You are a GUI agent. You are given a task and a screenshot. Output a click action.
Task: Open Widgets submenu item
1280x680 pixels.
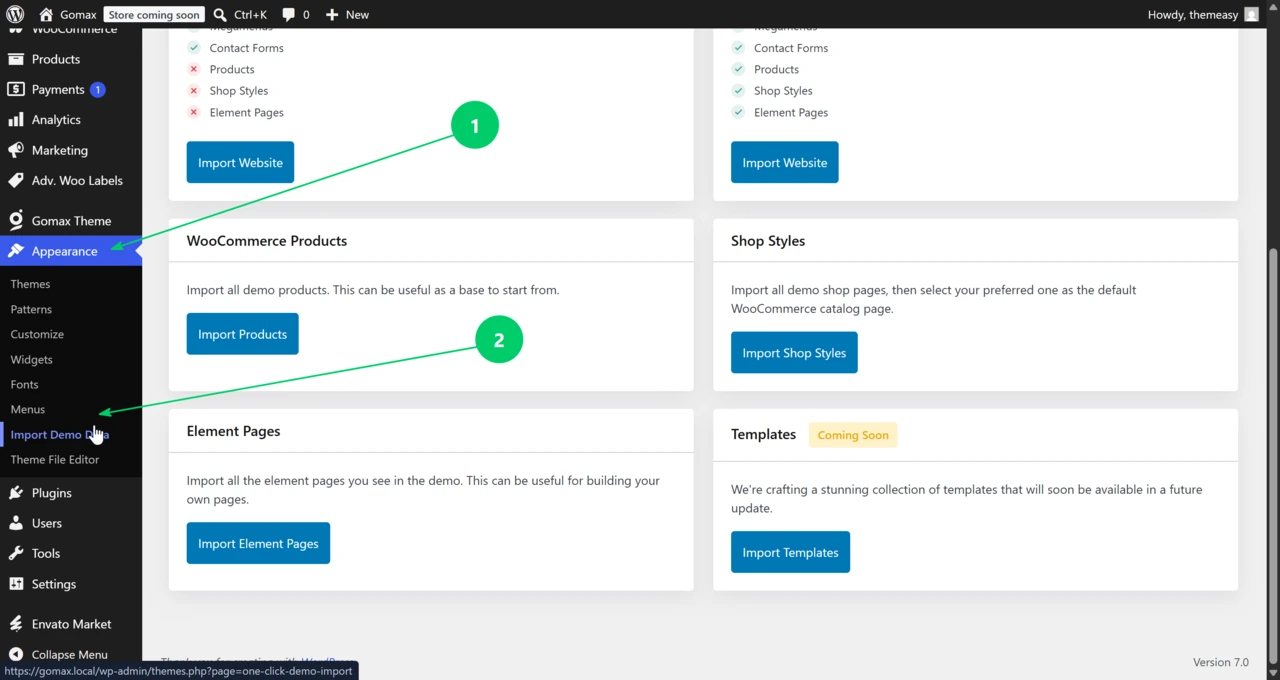pyautogui.click(x=31, y=359)
